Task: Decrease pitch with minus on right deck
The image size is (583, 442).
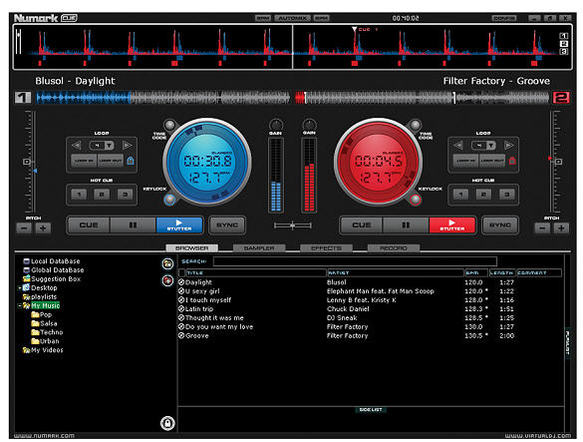Action: (x=542, y=228)
